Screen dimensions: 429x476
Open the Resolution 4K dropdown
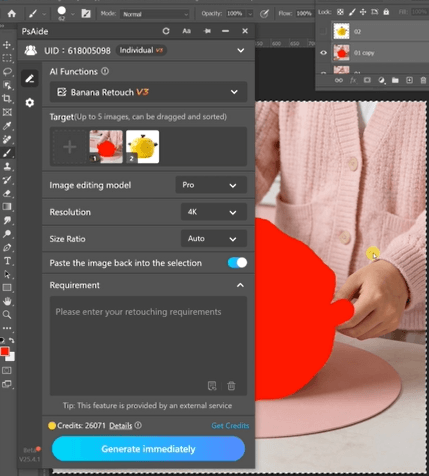[214, 212]
